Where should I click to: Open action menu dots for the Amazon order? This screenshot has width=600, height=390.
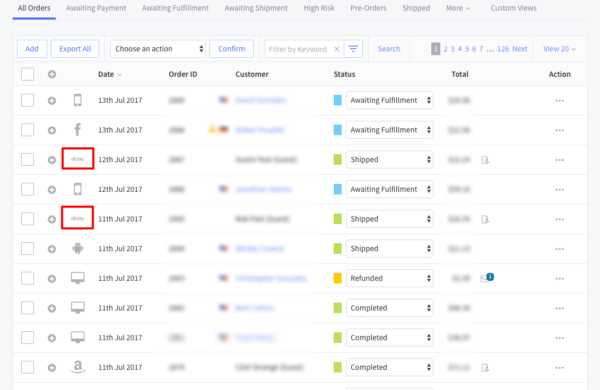click(559, 368)
